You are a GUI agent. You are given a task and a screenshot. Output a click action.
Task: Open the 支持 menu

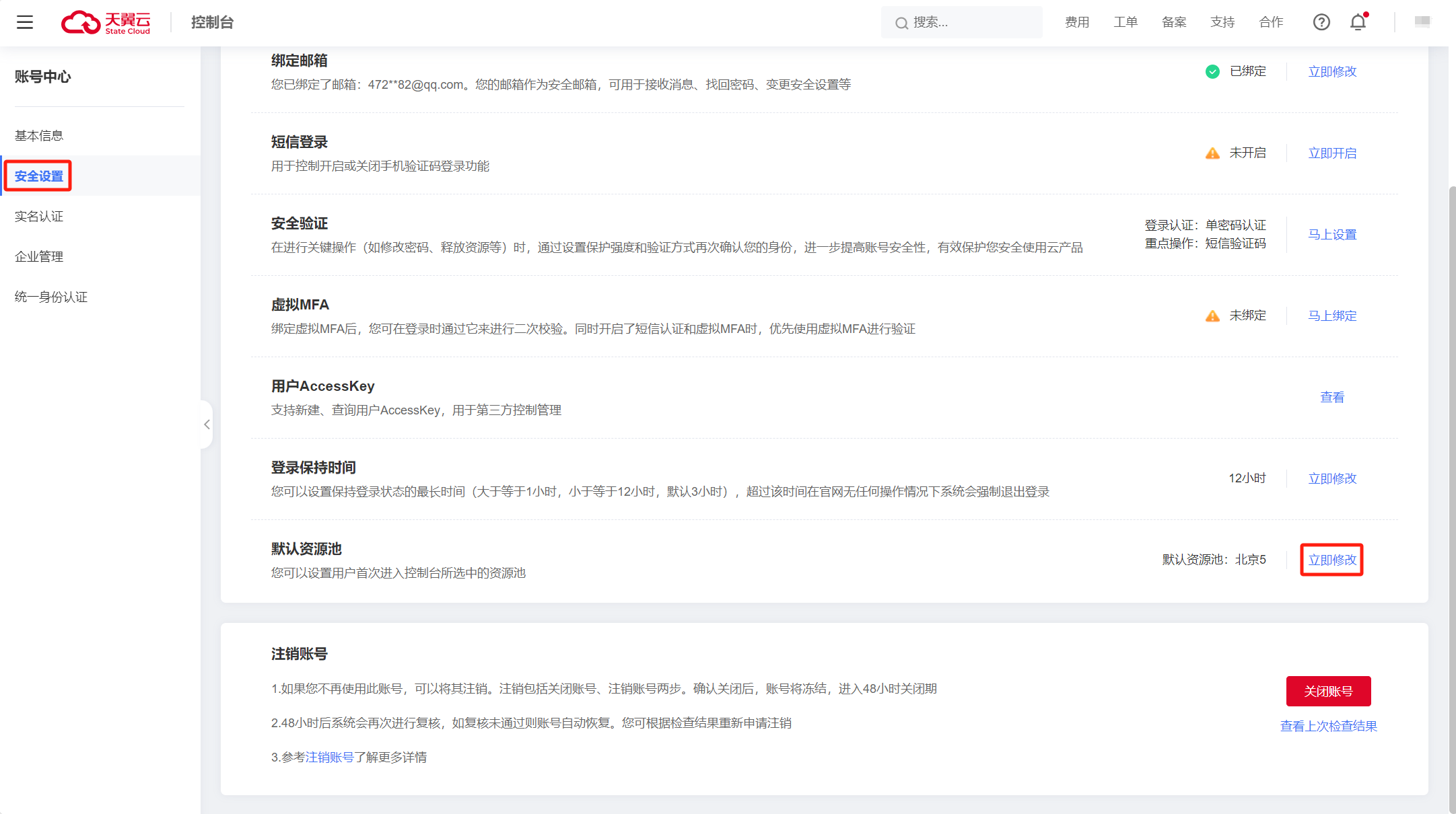[x=1222, y=22]
